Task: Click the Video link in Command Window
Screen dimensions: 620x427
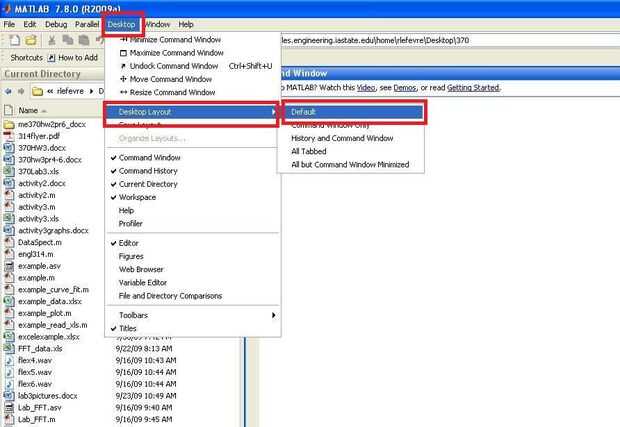Action: click(x=366, y=88)
